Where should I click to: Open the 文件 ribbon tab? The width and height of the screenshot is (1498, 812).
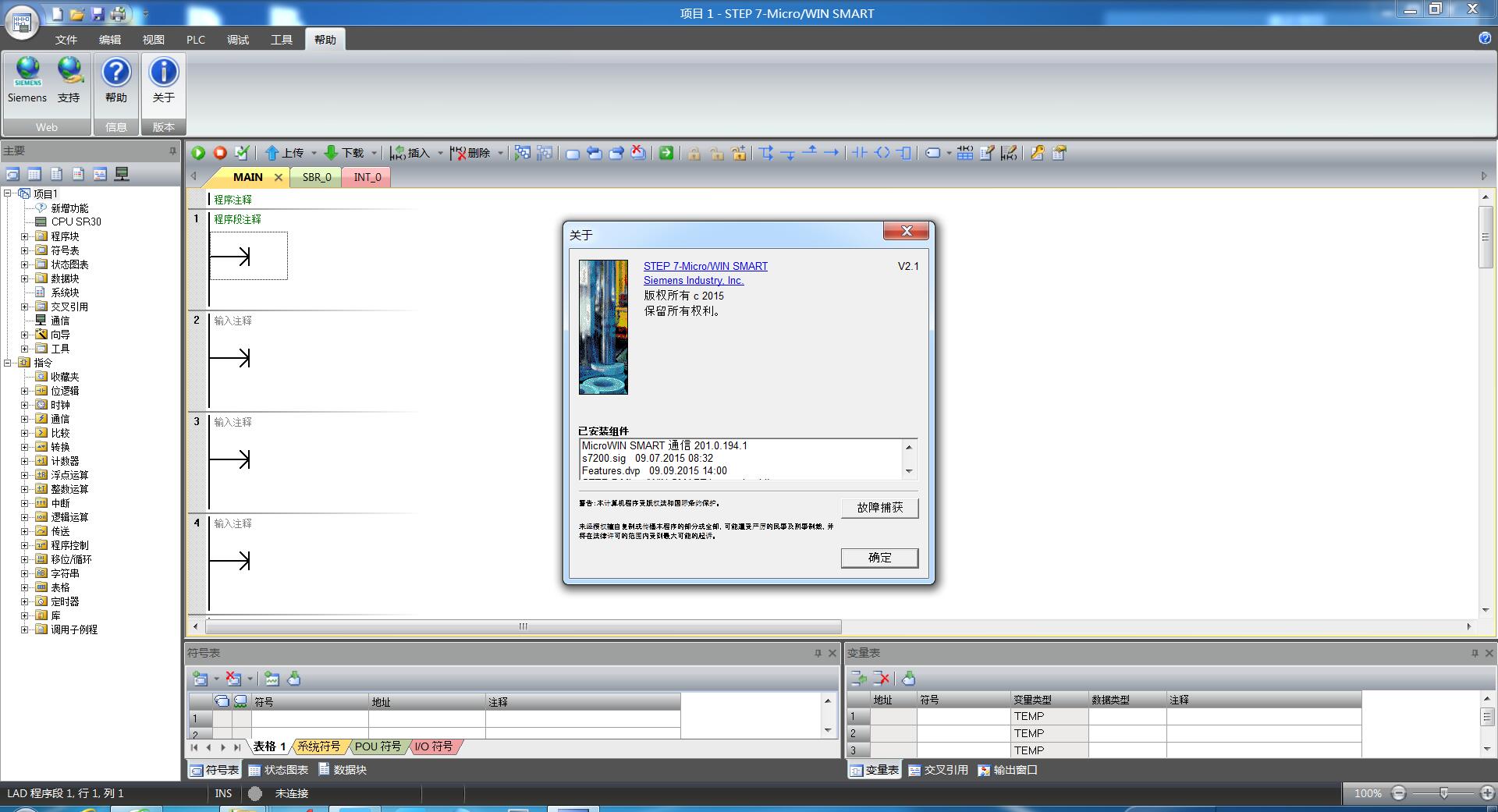coord(66,40)
